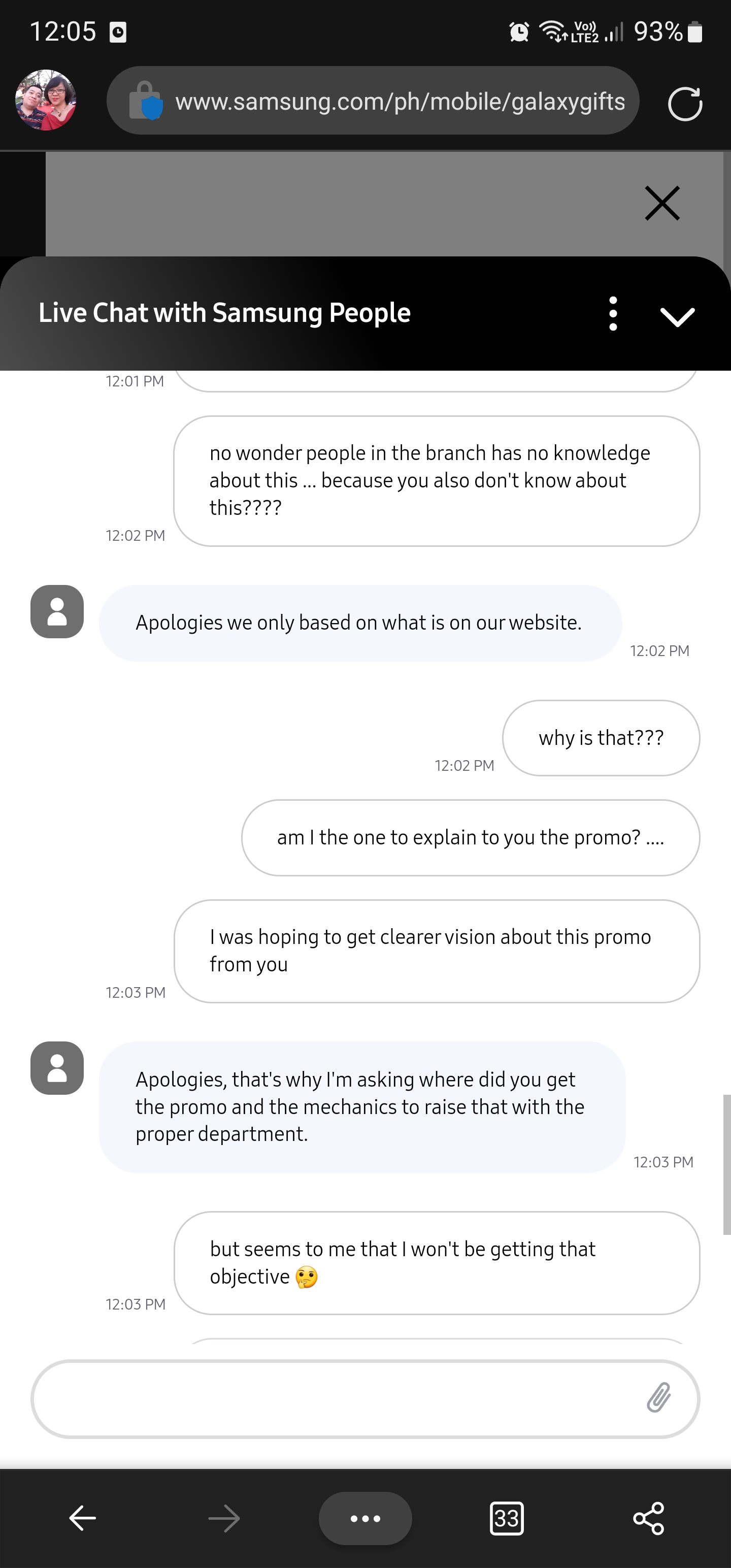The height and width of the screenshot is (1568, 731).
Task: Open the browser tools menu button
Action: 365,1519
